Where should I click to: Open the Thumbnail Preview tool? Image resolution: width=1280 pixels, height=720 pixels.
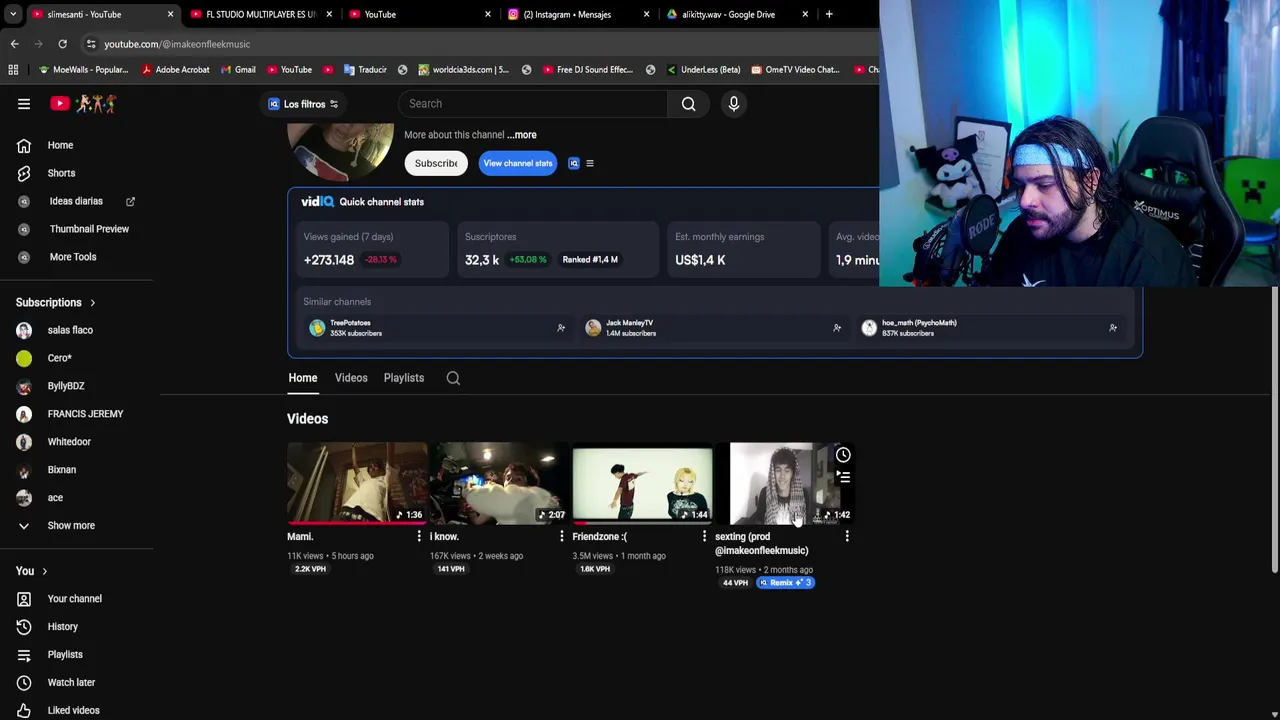[89, 229]
